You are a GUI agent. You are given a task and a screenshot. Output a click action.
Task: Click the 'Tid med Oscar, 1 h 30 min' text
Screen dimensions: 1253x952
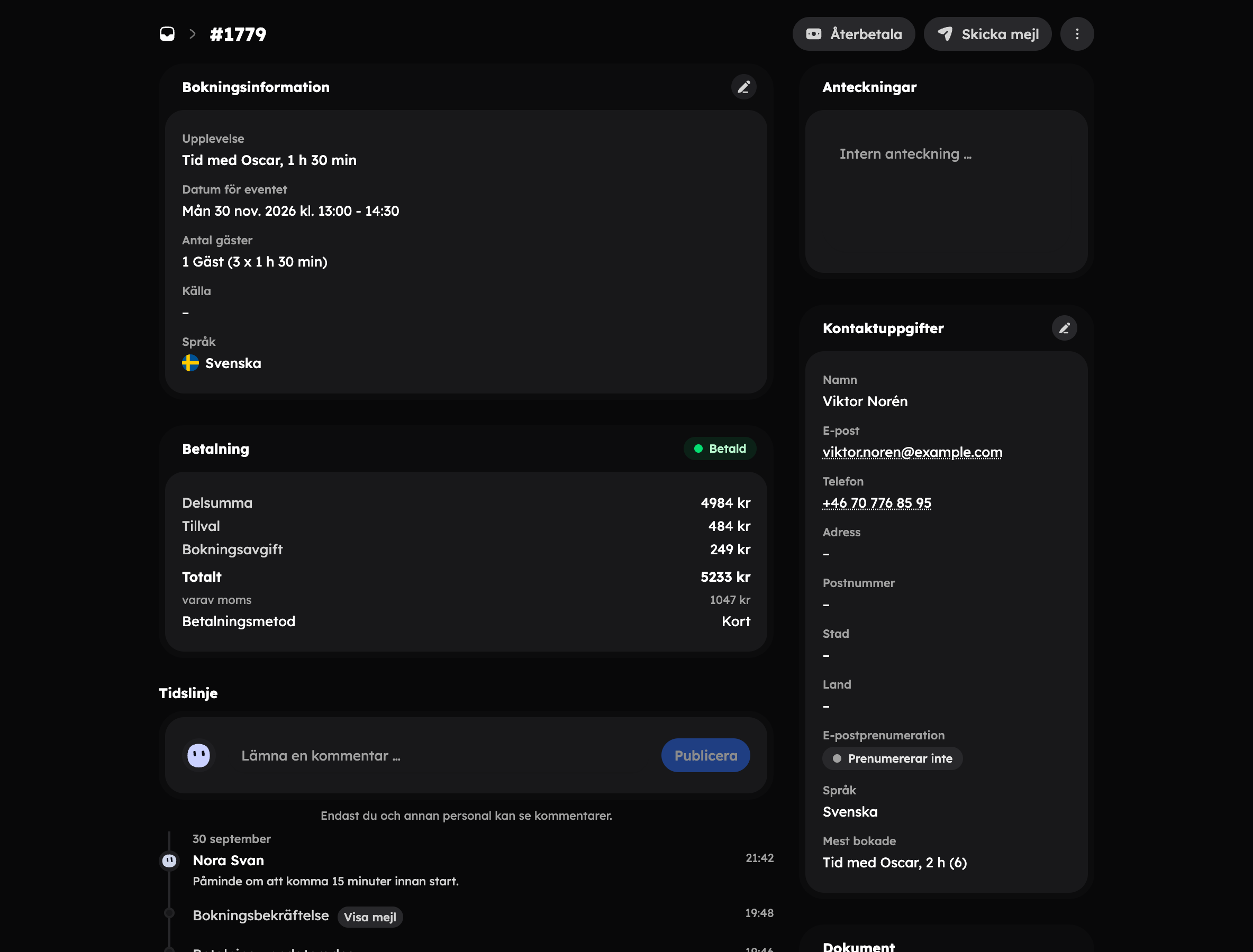pyautogui.click(x=269, y=160)
